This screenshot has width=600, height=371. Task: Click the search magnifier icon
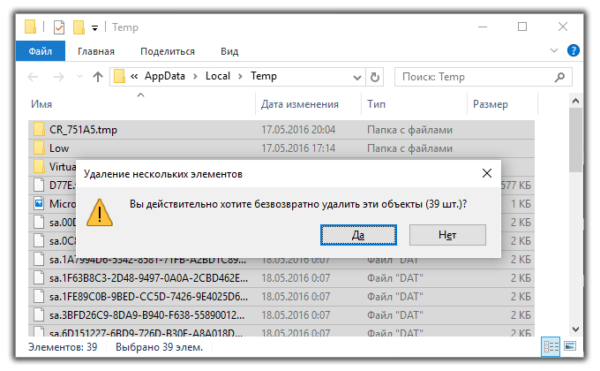coord(560,77)
